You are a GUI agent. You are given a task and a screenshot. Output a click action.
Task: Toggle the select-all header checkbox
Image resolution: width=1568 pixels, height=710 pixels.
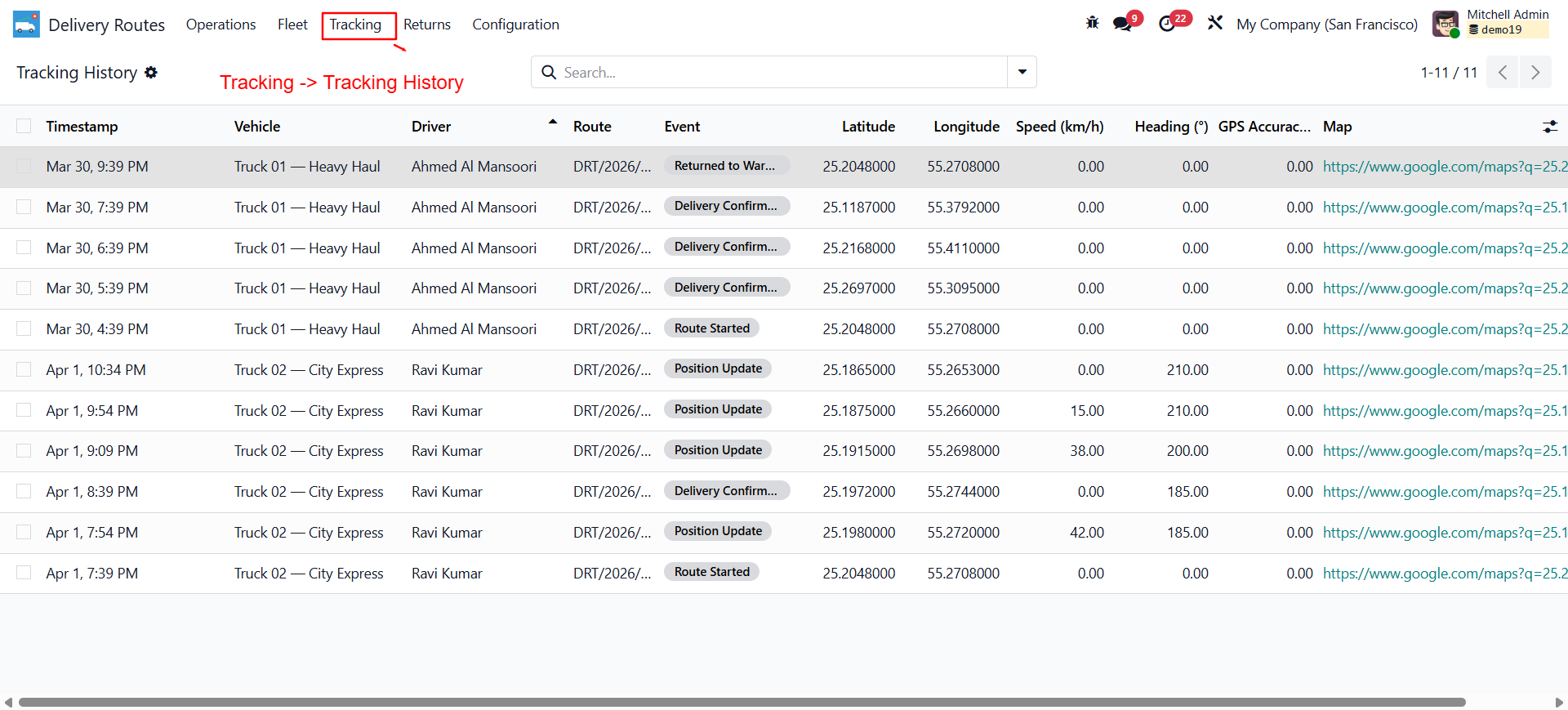[24, 126]
